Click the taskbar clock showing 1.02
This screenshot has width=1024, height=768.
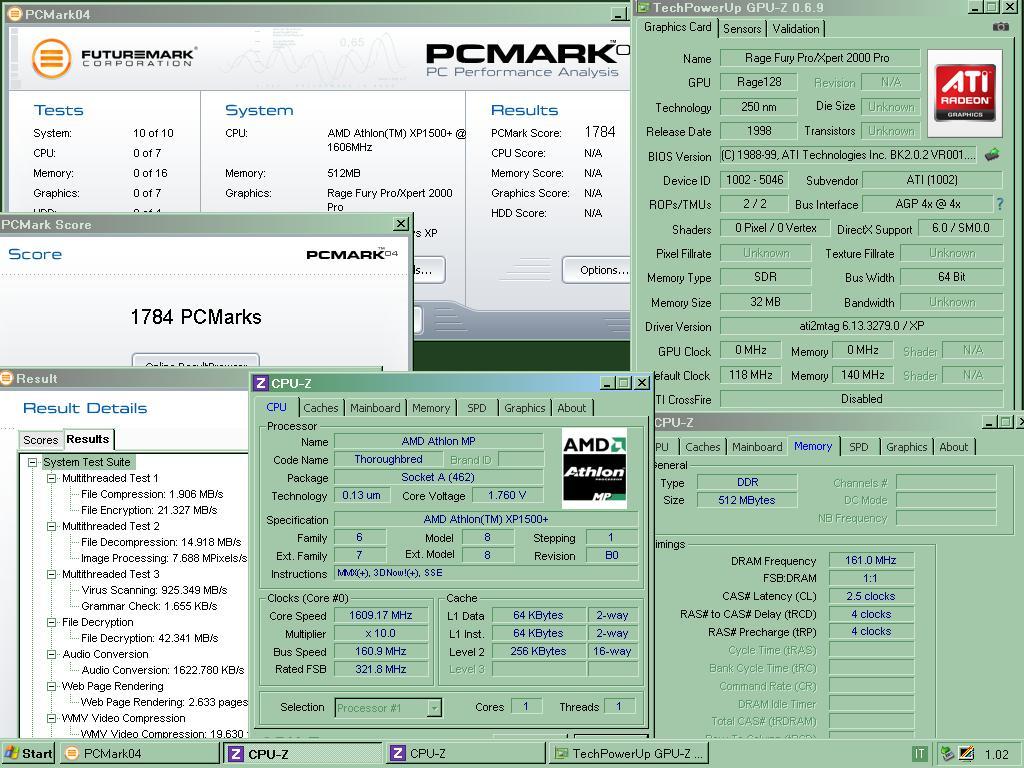pos(997,754)
